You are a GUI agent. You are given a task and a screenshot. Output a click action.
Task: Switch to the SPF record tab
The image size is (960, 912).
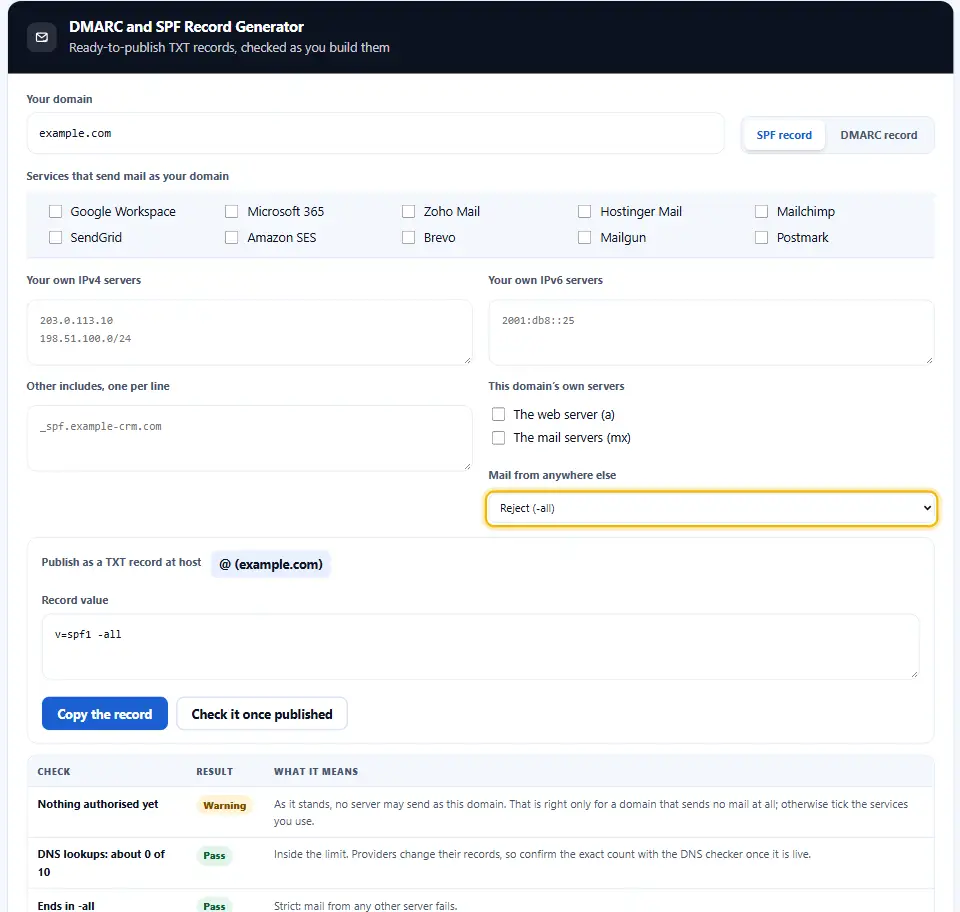click(784, 135)
